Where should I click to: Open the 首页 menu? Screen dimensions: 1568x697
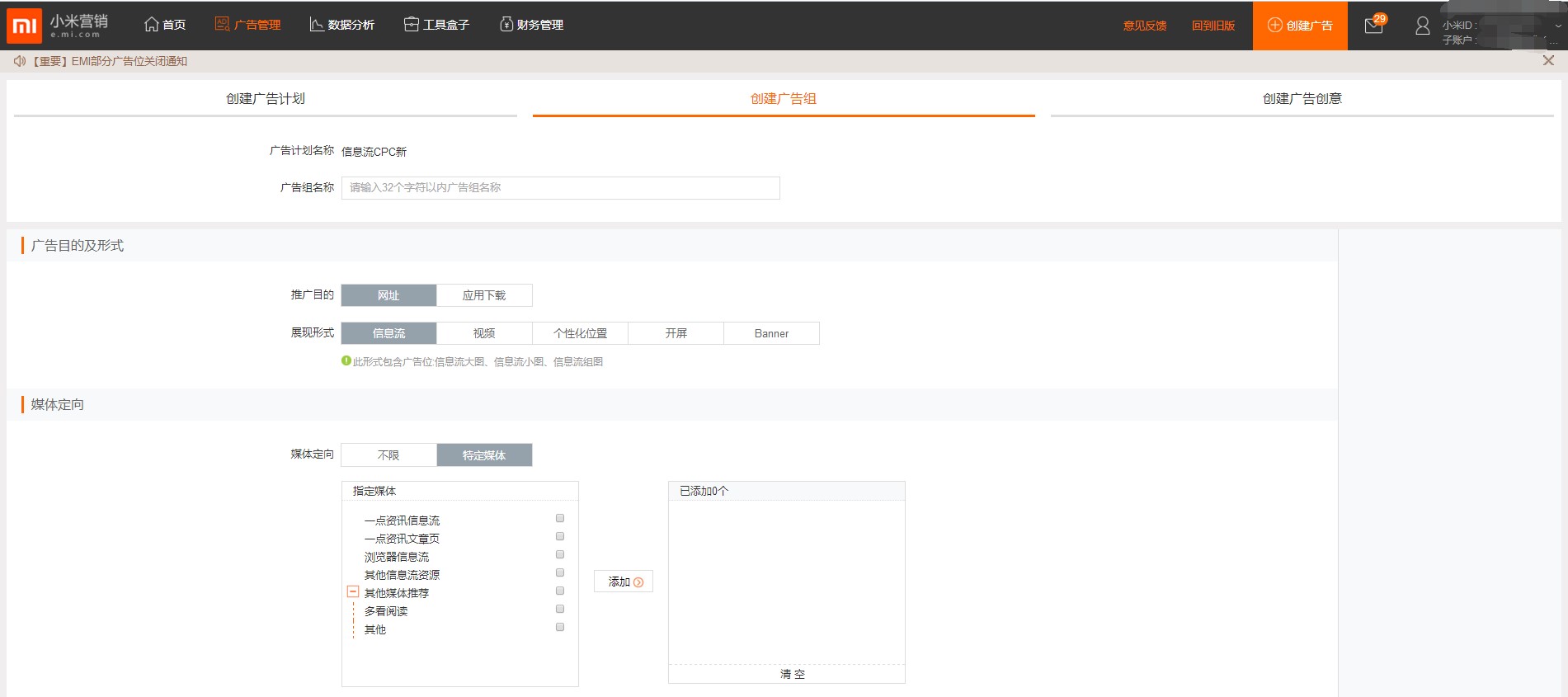point(165,25)
